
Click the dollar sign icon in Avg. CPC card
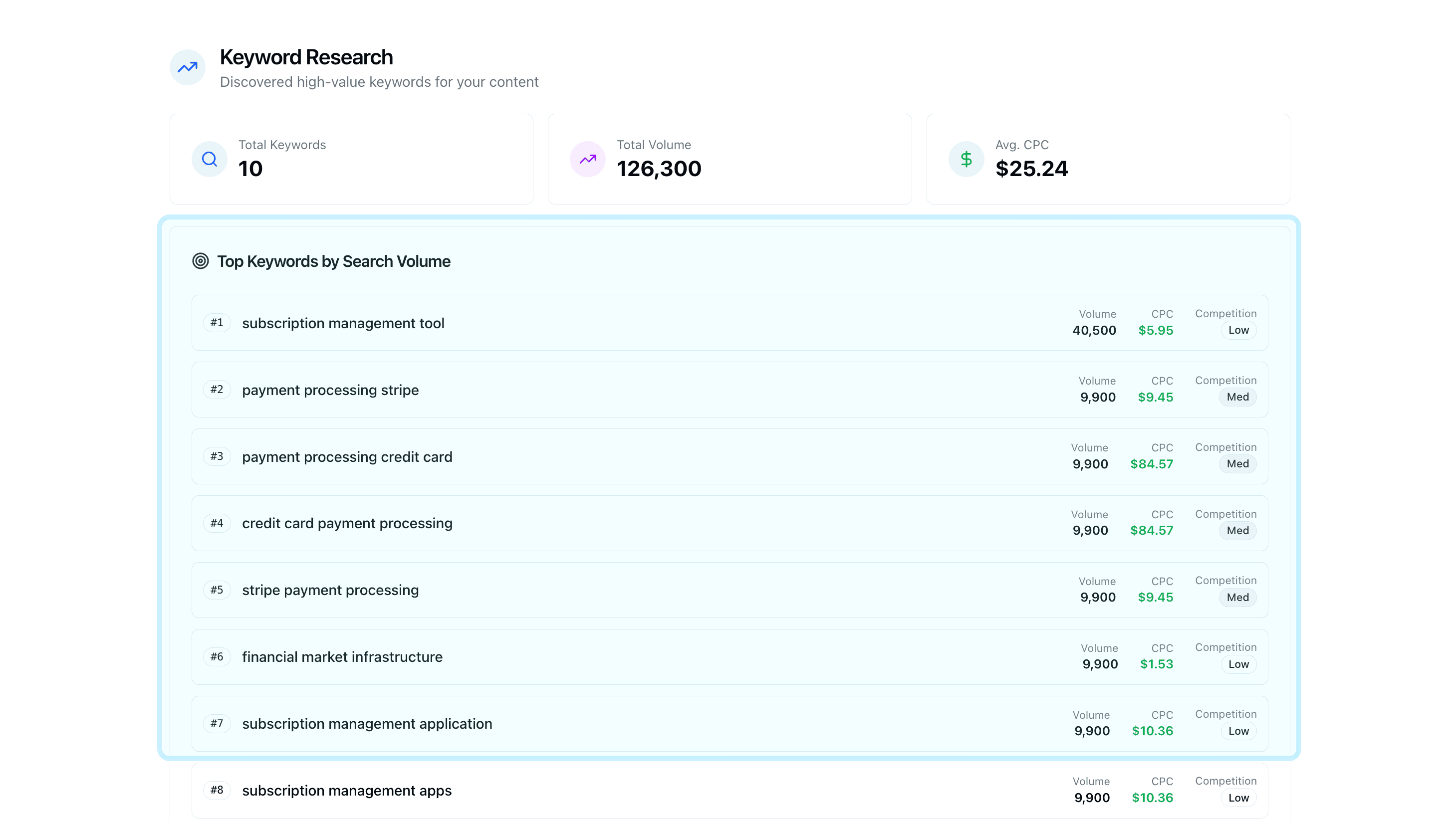pos(966,159)
